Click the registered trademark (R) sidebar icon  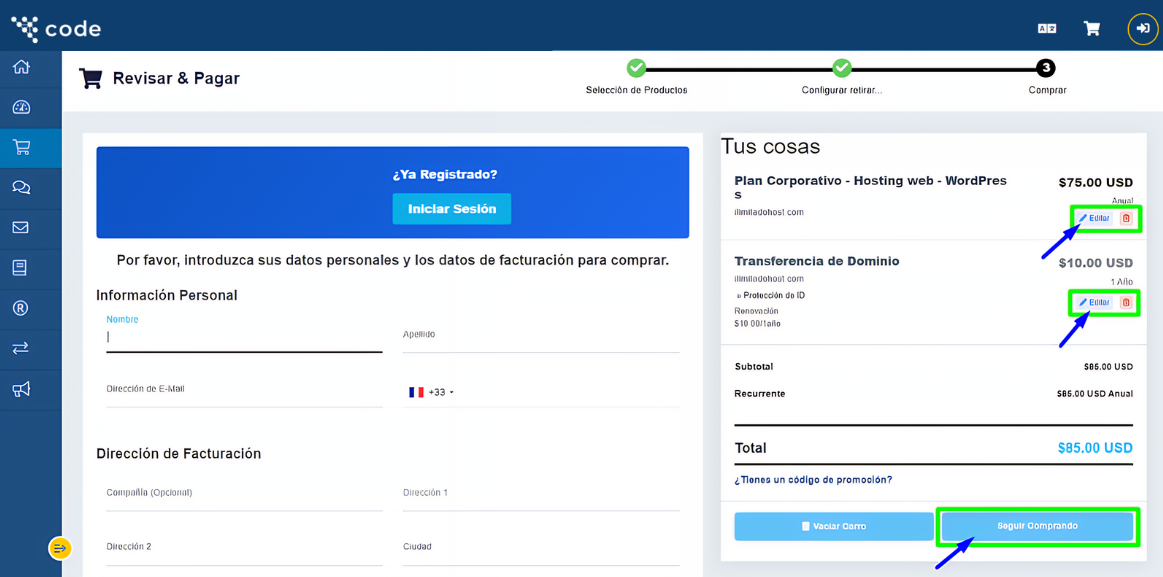[21, 308]
